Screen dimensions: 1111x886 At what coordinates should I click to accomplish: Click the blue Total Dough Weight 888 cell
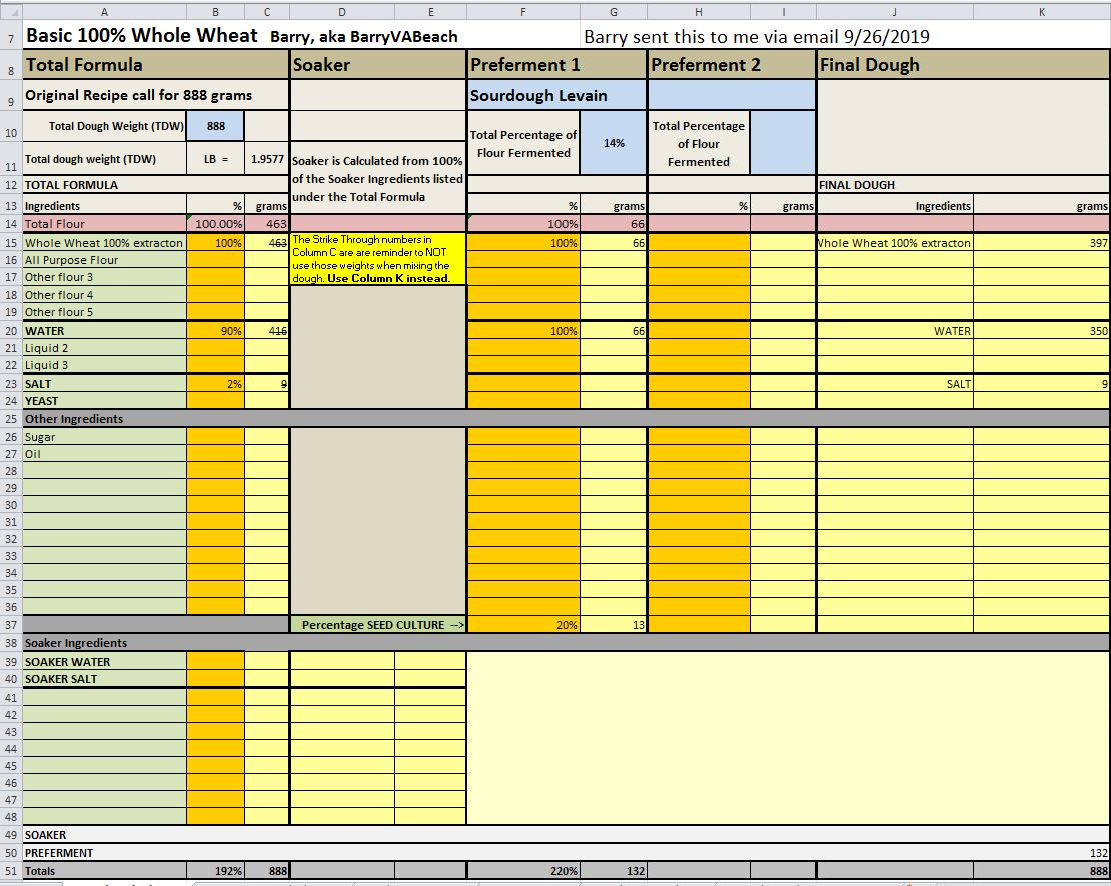tap(215, 127)
